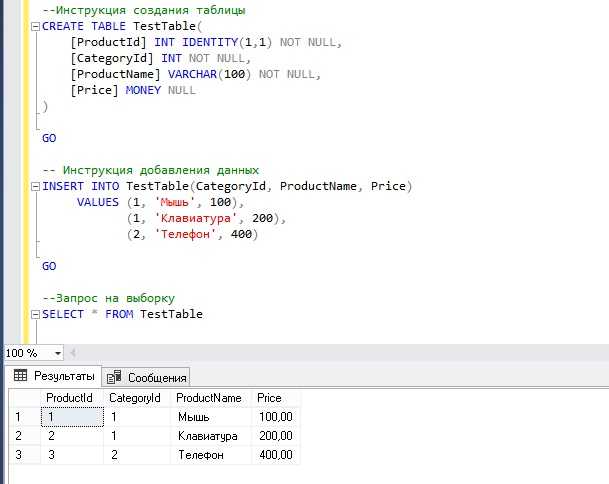This screenshot has height=484, width=609.
Task: Click the left arrow of horizontal scrollbar
Action: pyautogui.click(x=75, y=353)
